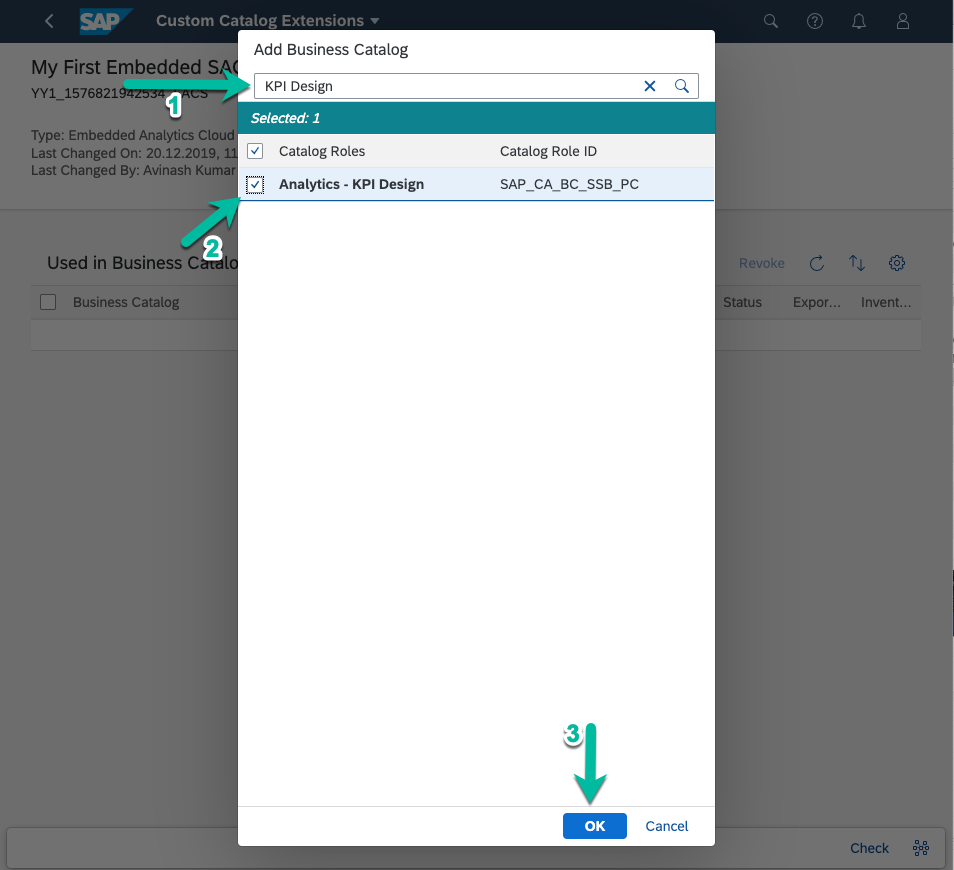Toggle the Business Catalog select-all checkbox
The width and height of the screenshot is (954, 870).
48,302
